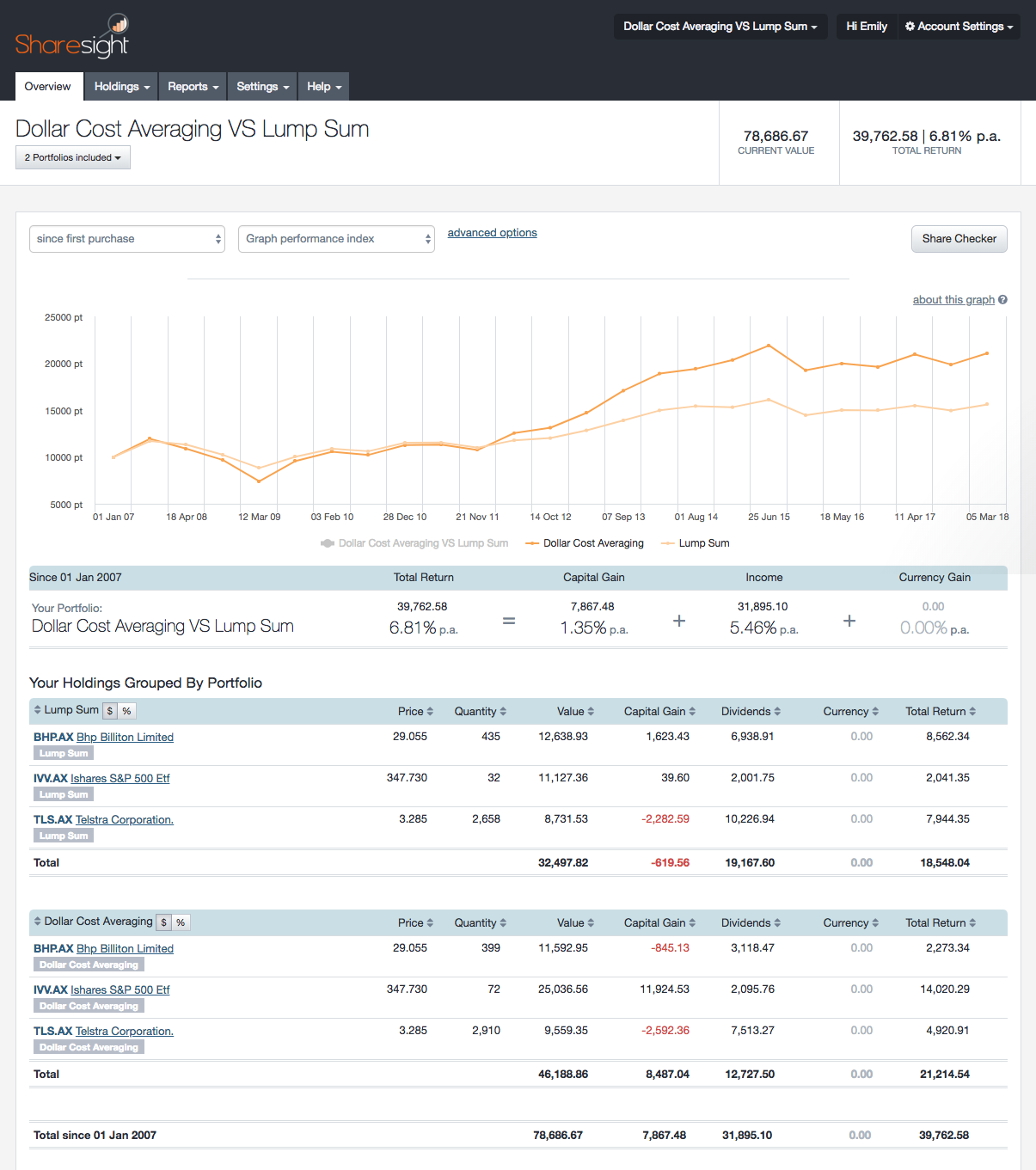
Task: Switch Dollar Cost Averaging table to dollar view
Action: [x=163, y=922]
